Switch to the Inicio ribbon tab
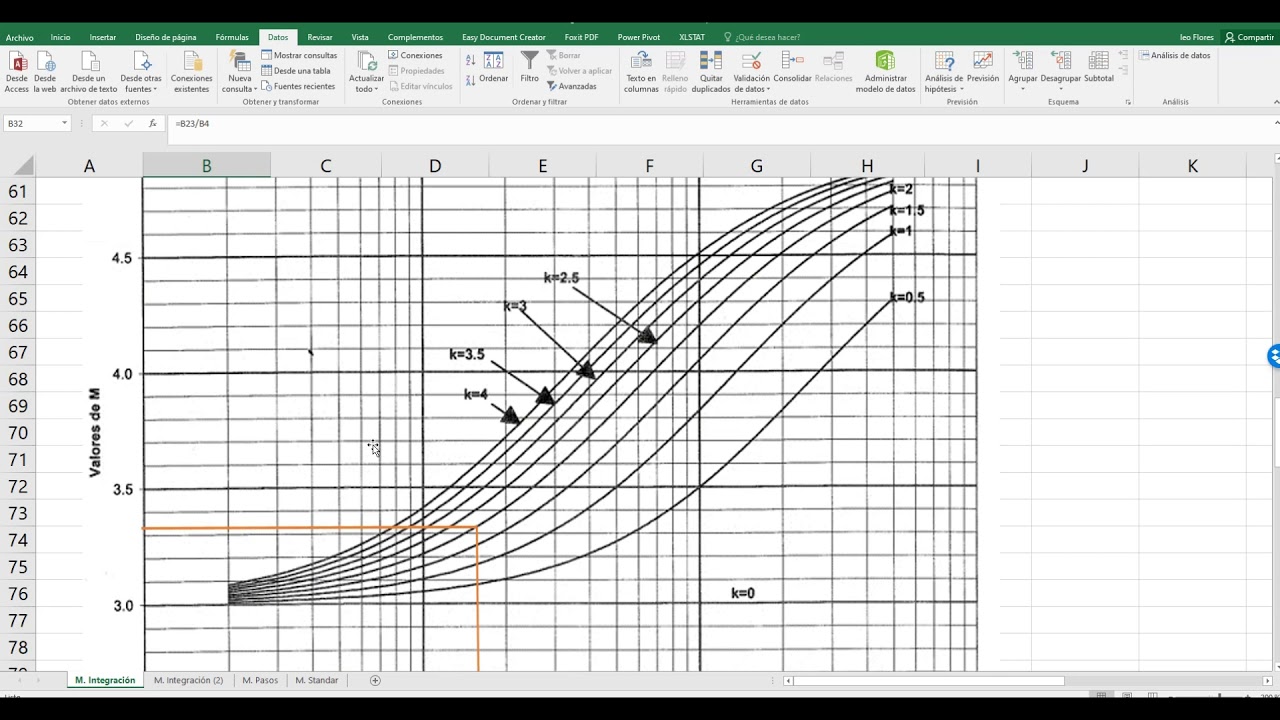 click(x=61, y=37)
